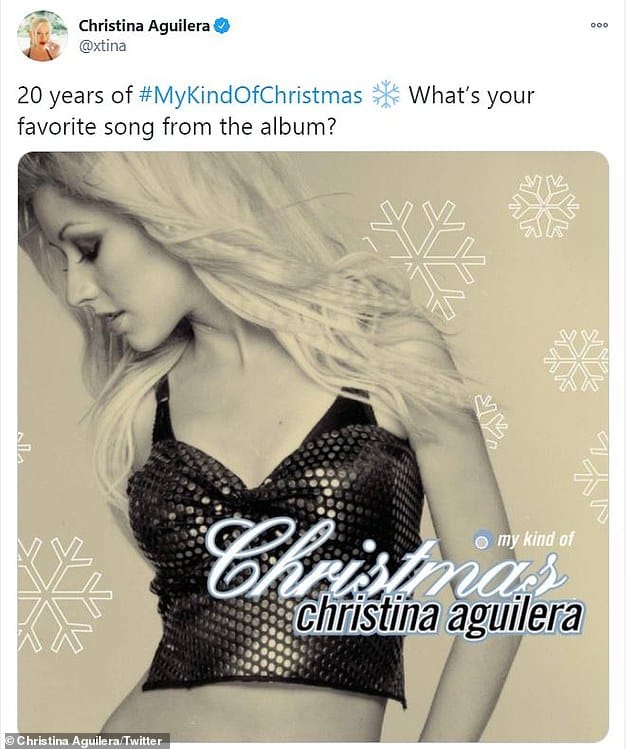Click the snowflake emoji in the tweet text
This screenshot has height=749, width=634.
tap(386, 95)
